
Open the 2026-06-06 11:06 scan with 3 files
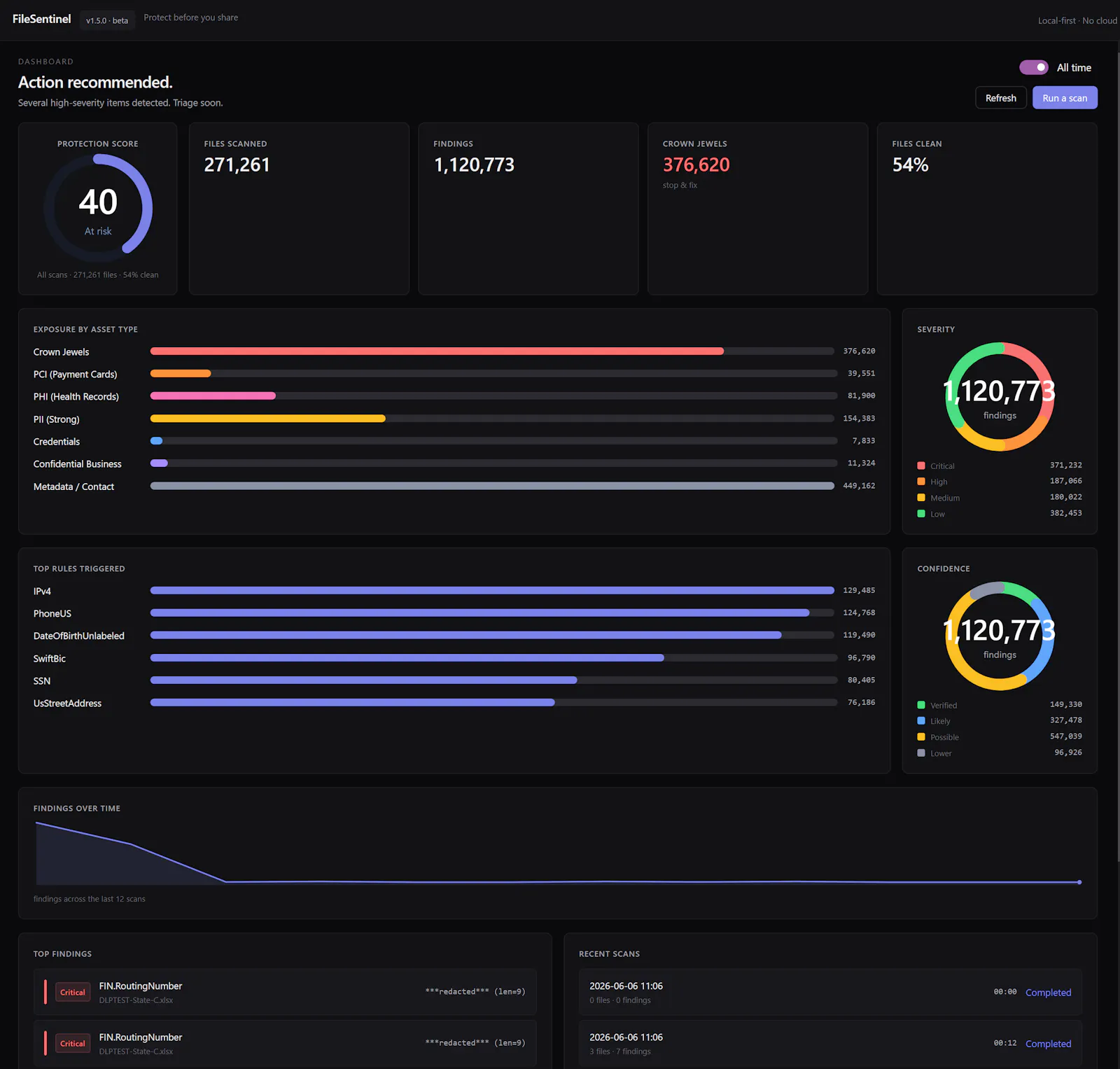pyautogui.click(x=830, y=1043)
